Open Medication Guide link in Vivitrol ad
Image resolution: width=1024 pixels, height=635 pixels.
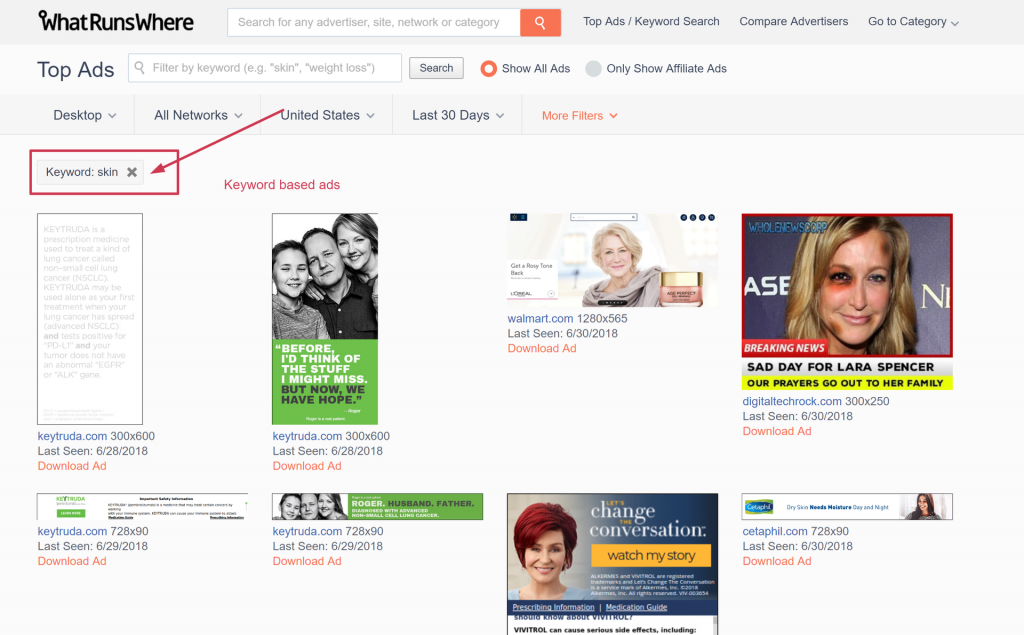pyautogui.click(x=636, y=607)
